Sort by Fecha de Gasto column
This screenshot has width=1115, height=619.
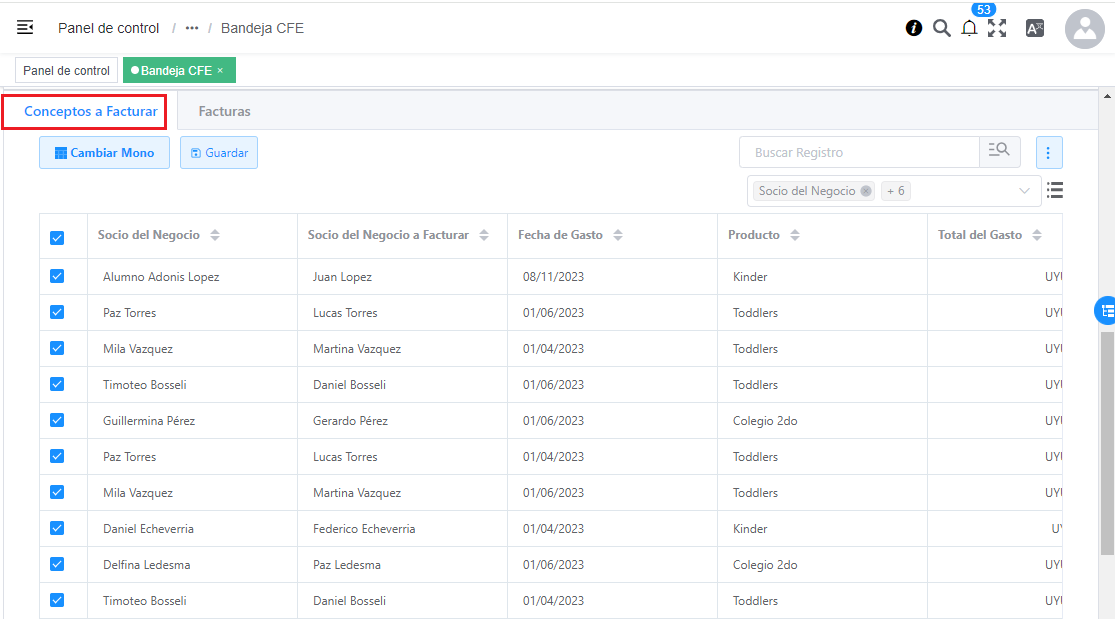click(x=618, y=235)
